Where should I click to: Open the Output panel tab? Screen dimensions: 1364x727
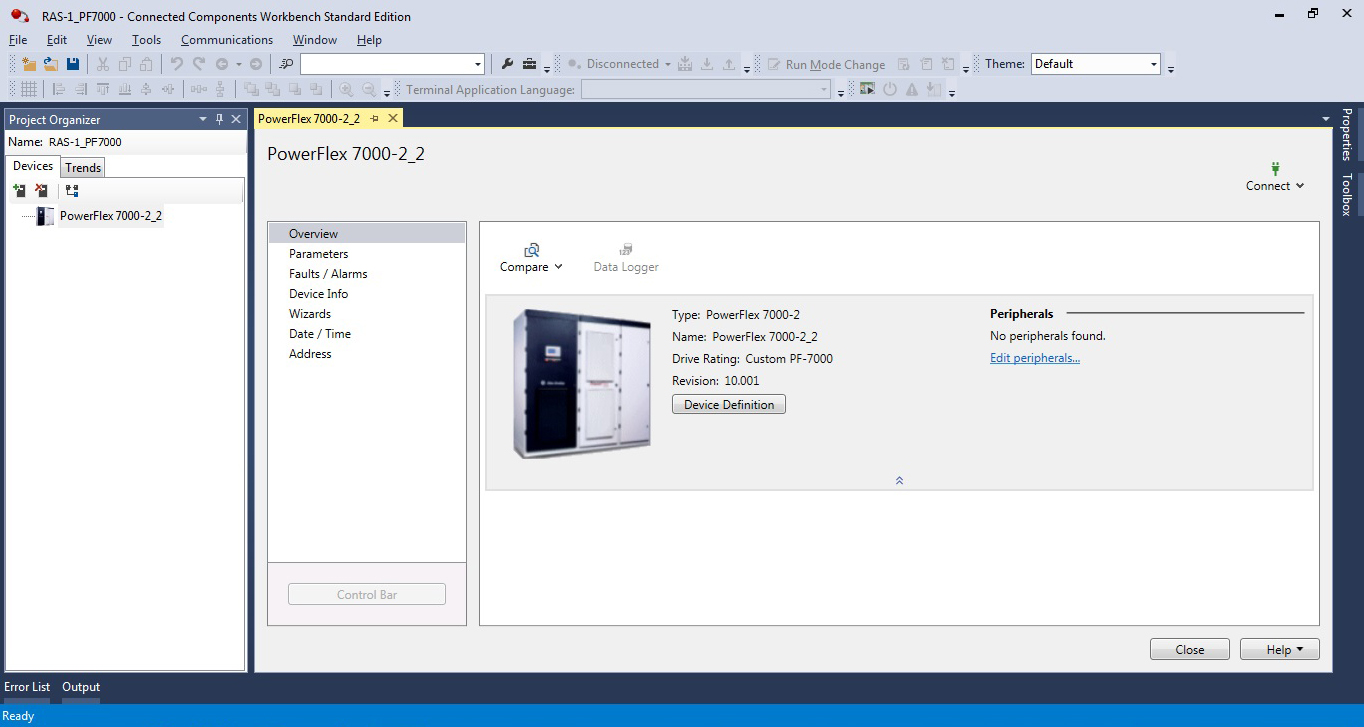click(x=81, y=687)
